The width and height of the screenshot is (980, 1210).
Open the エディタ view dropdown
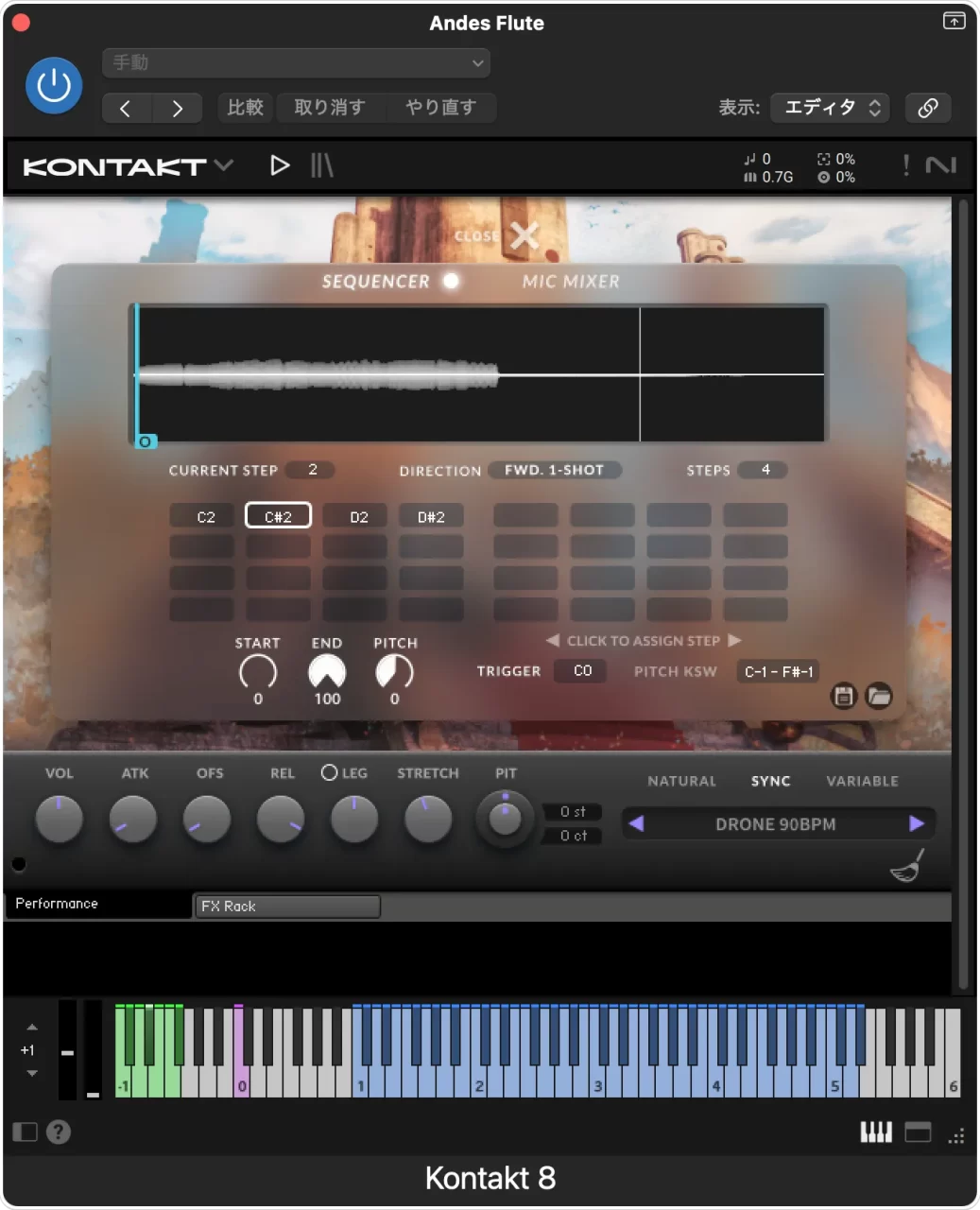pos(832,108)
